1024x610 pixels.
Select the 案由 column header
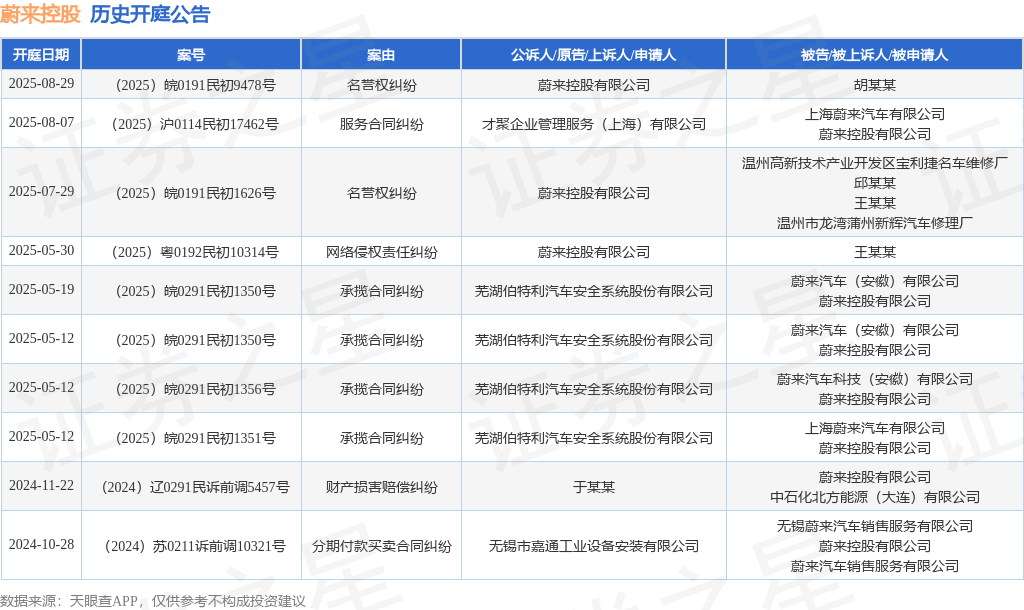coord(381,55)
